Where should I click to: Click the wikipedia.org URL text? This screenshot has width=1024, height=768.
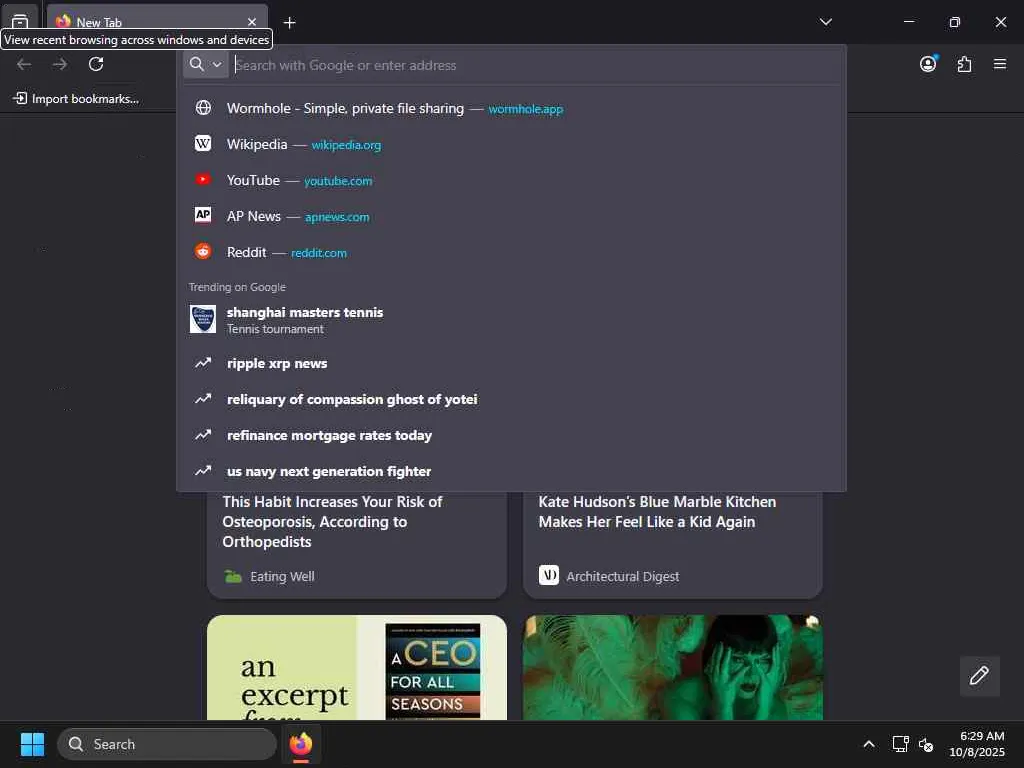(x=346, y=145)
